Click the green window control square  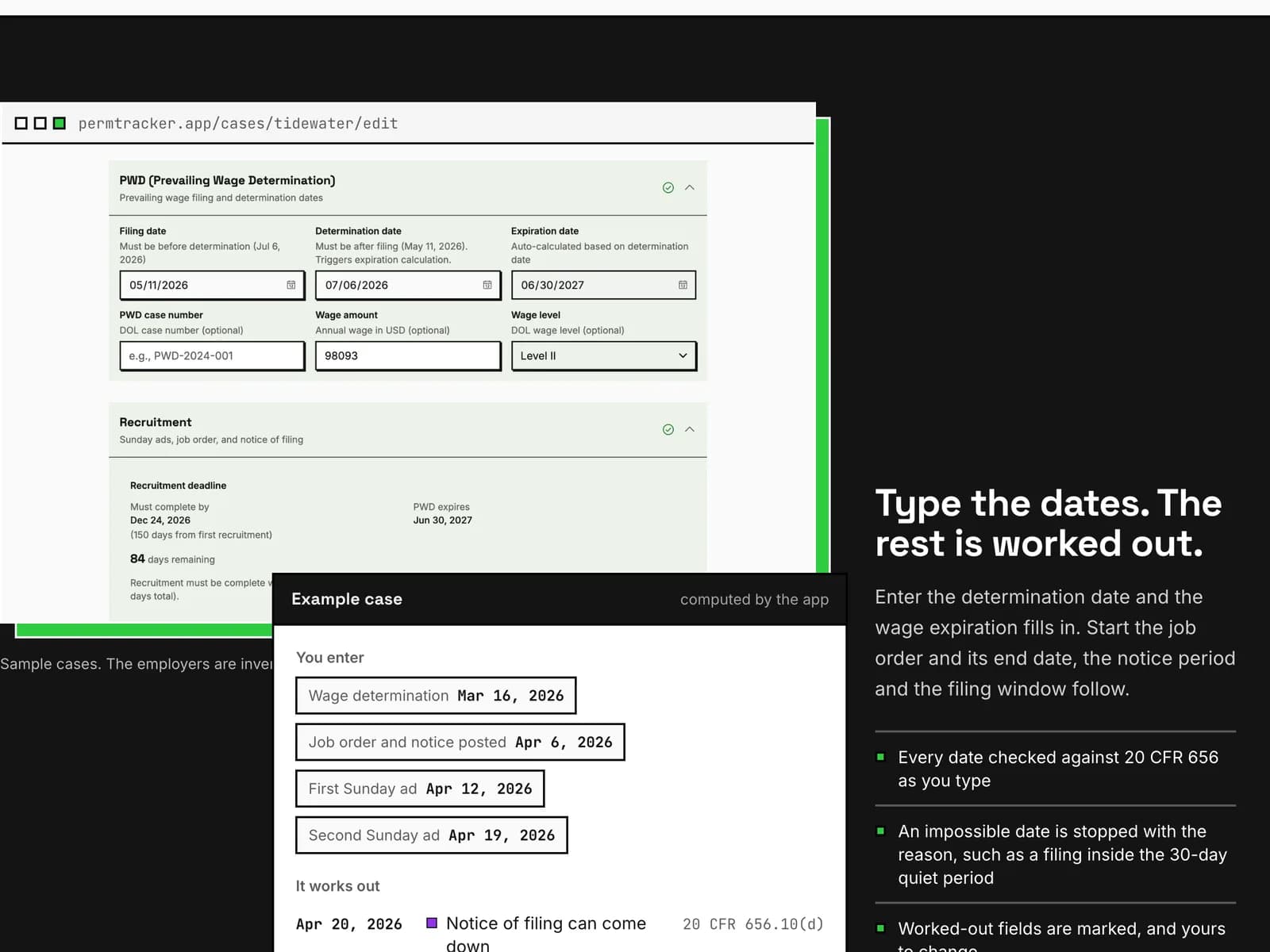pos(60,123)
